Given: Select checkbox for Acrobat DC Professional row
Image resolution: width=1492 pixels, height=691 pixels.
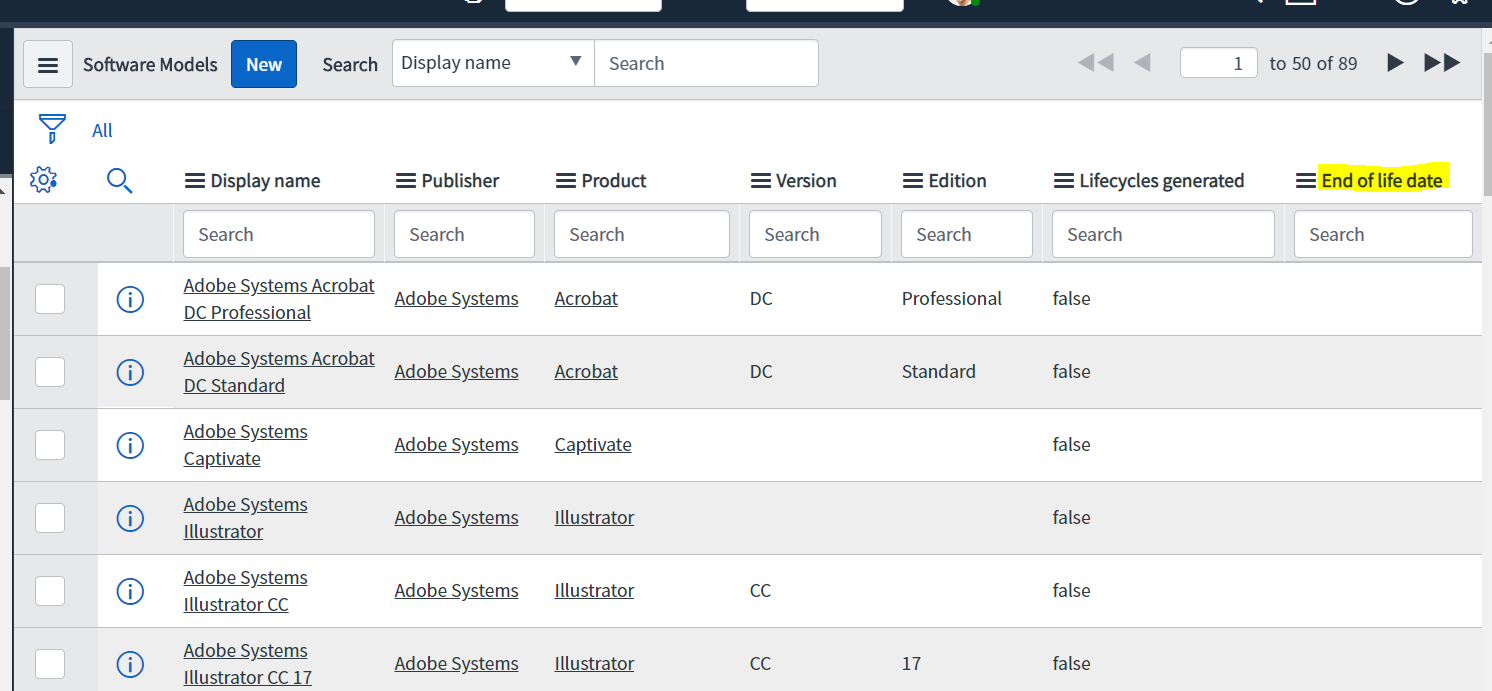Looking at the screenshot, I should [x=50, y=299].
